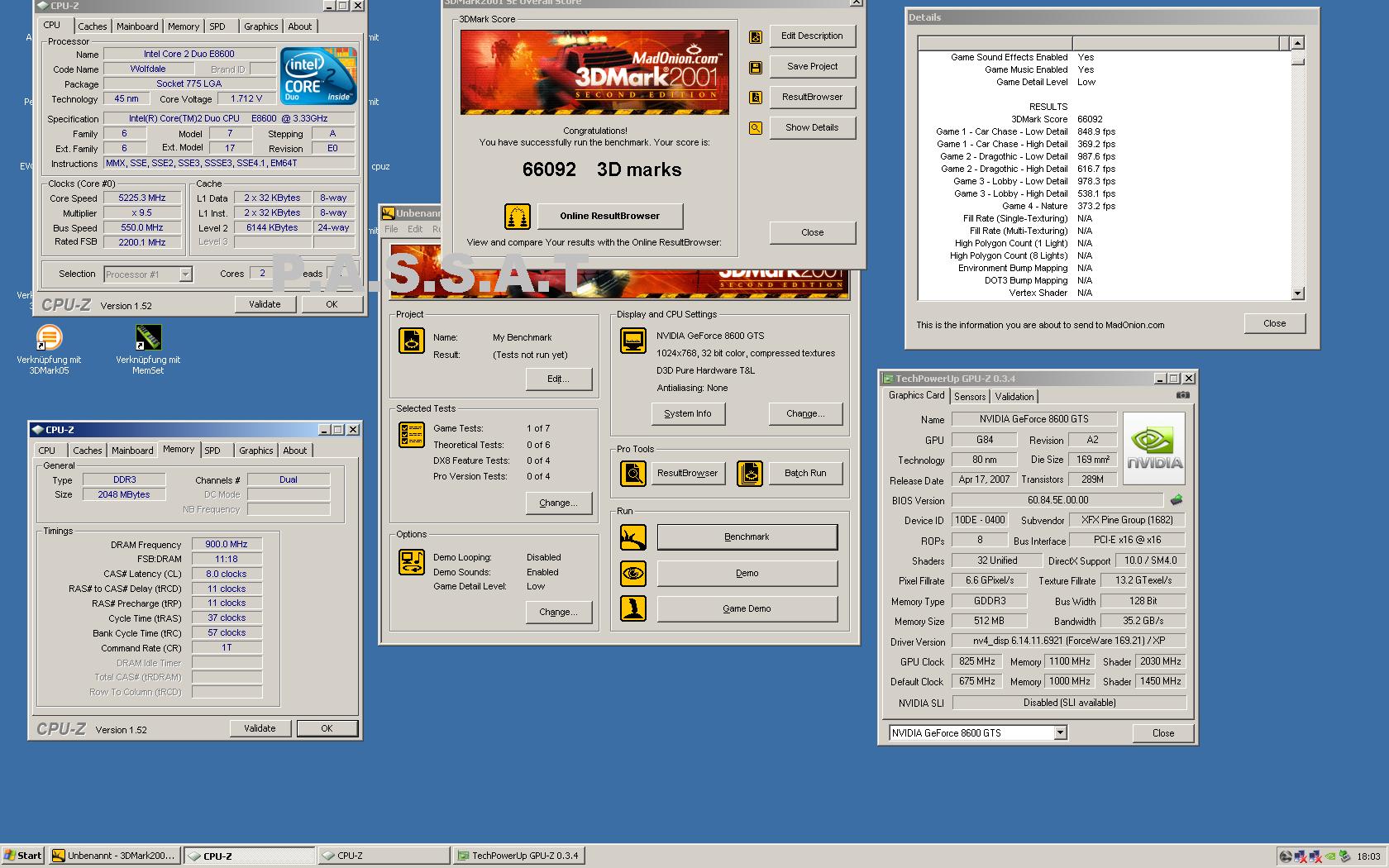Click the Options demo settings icon
This screenshot has height=868, width=1389.
pyautogui.click(x=412, y=562)
